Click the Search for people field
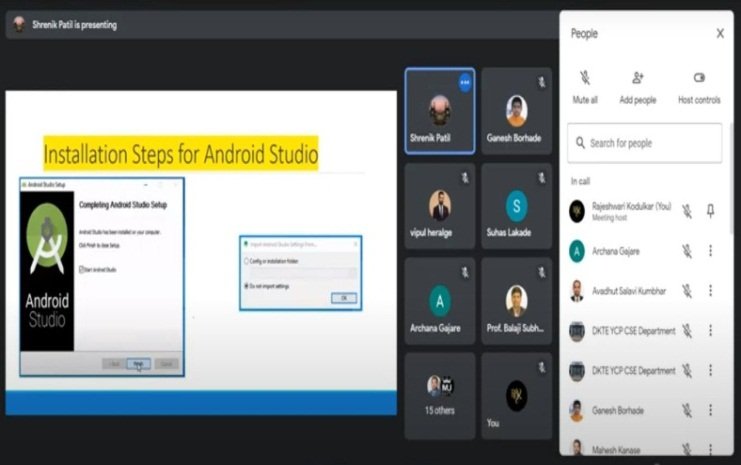 click(x=645, y=143)
